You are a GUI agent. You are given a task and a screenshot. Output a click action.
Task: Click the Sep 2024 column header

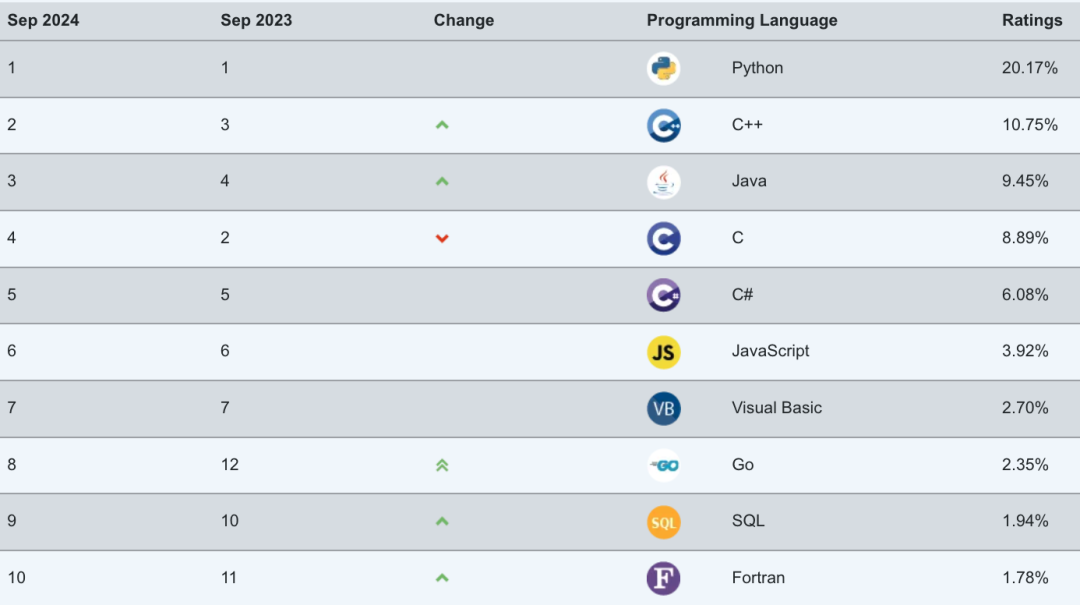[43, 21]
